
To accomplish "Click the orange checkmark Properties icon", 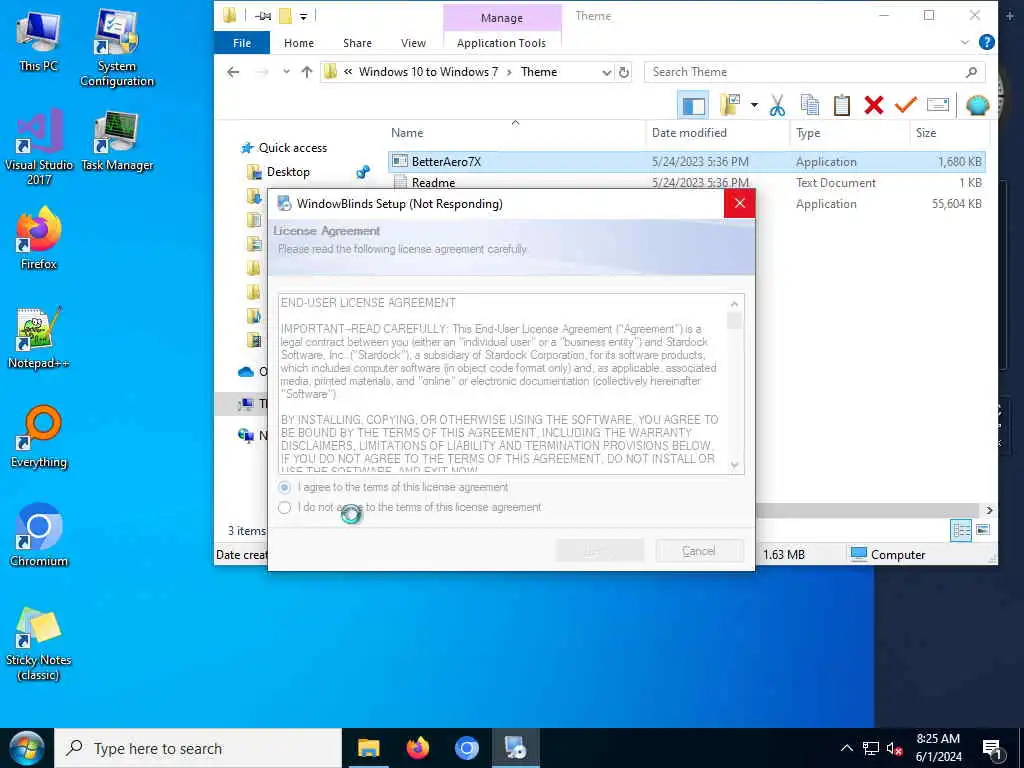I will [x=905, y=104].
